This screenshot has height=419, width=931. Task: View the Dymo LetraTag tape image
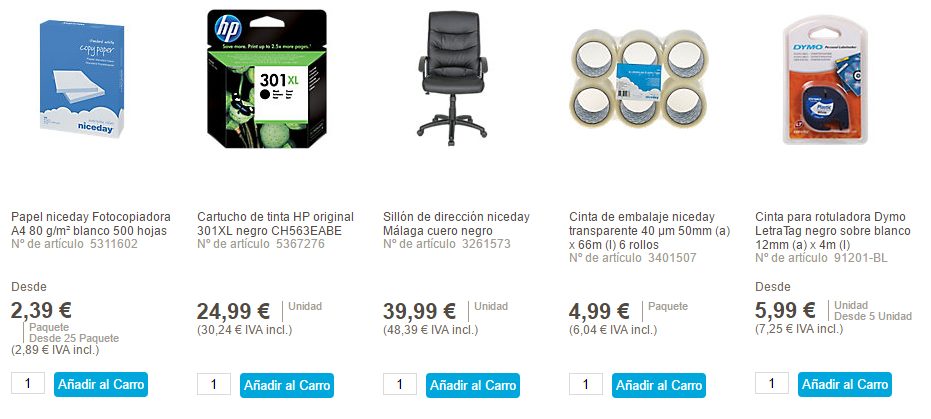point(825,80)
